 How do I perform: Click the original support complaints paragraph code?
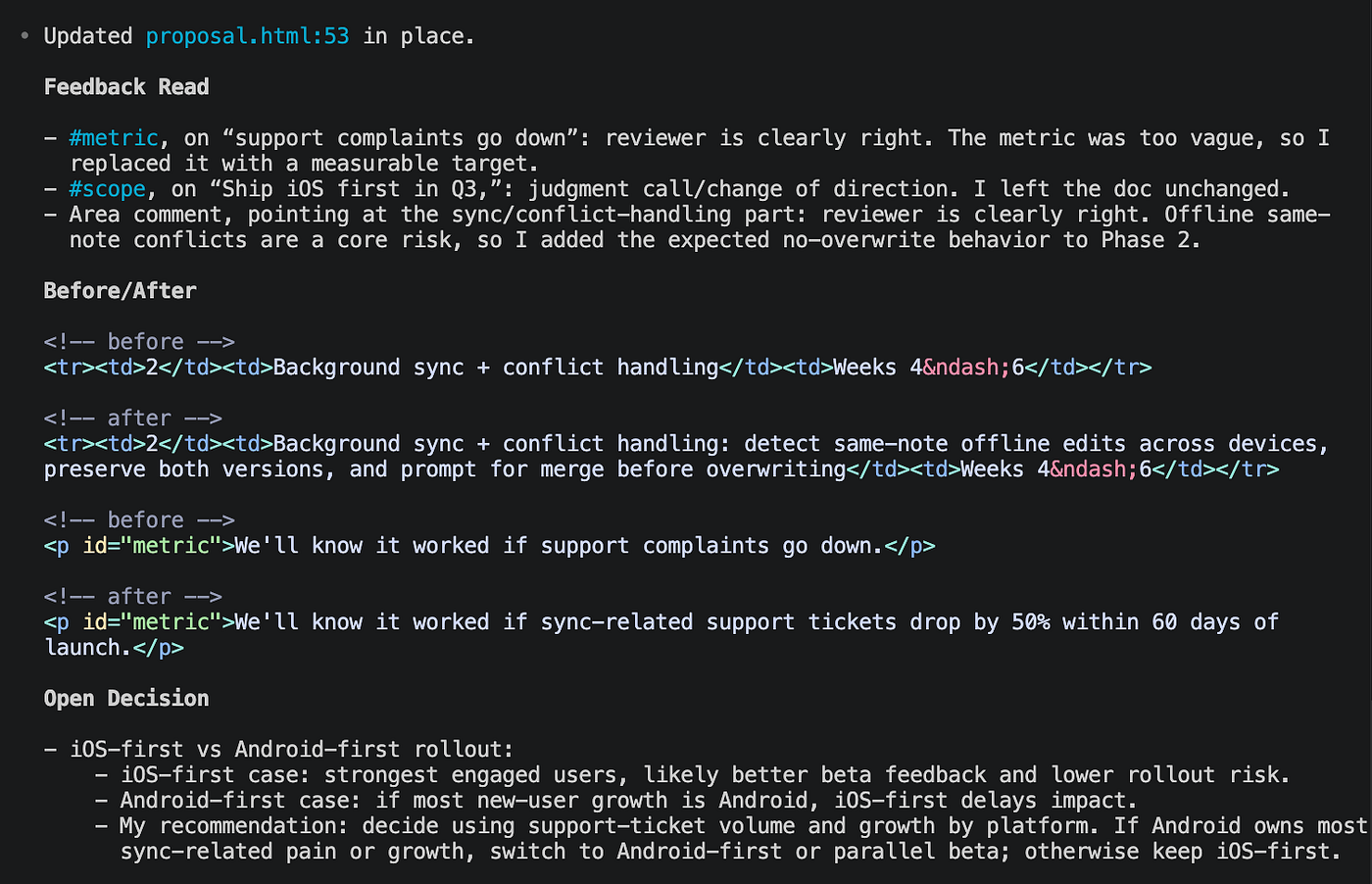490,546
